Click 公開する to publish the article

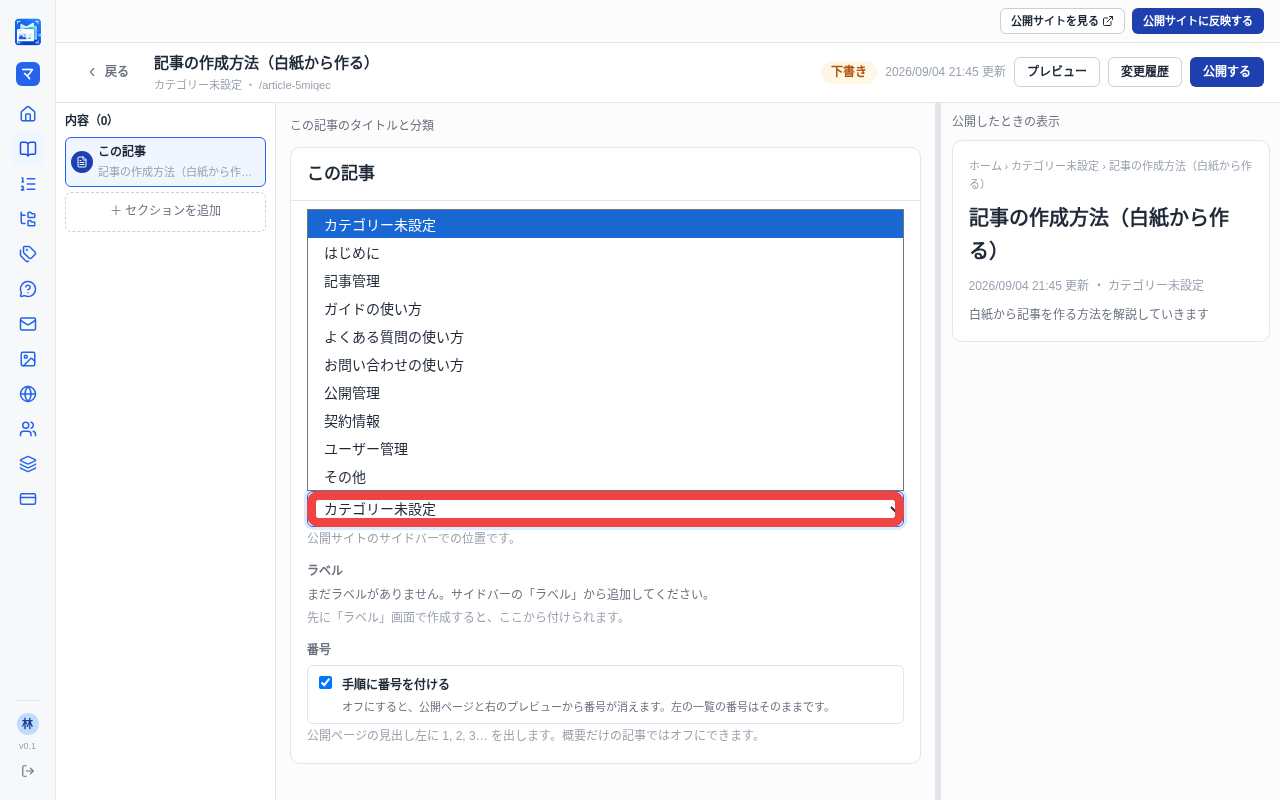click(1227, 72)
